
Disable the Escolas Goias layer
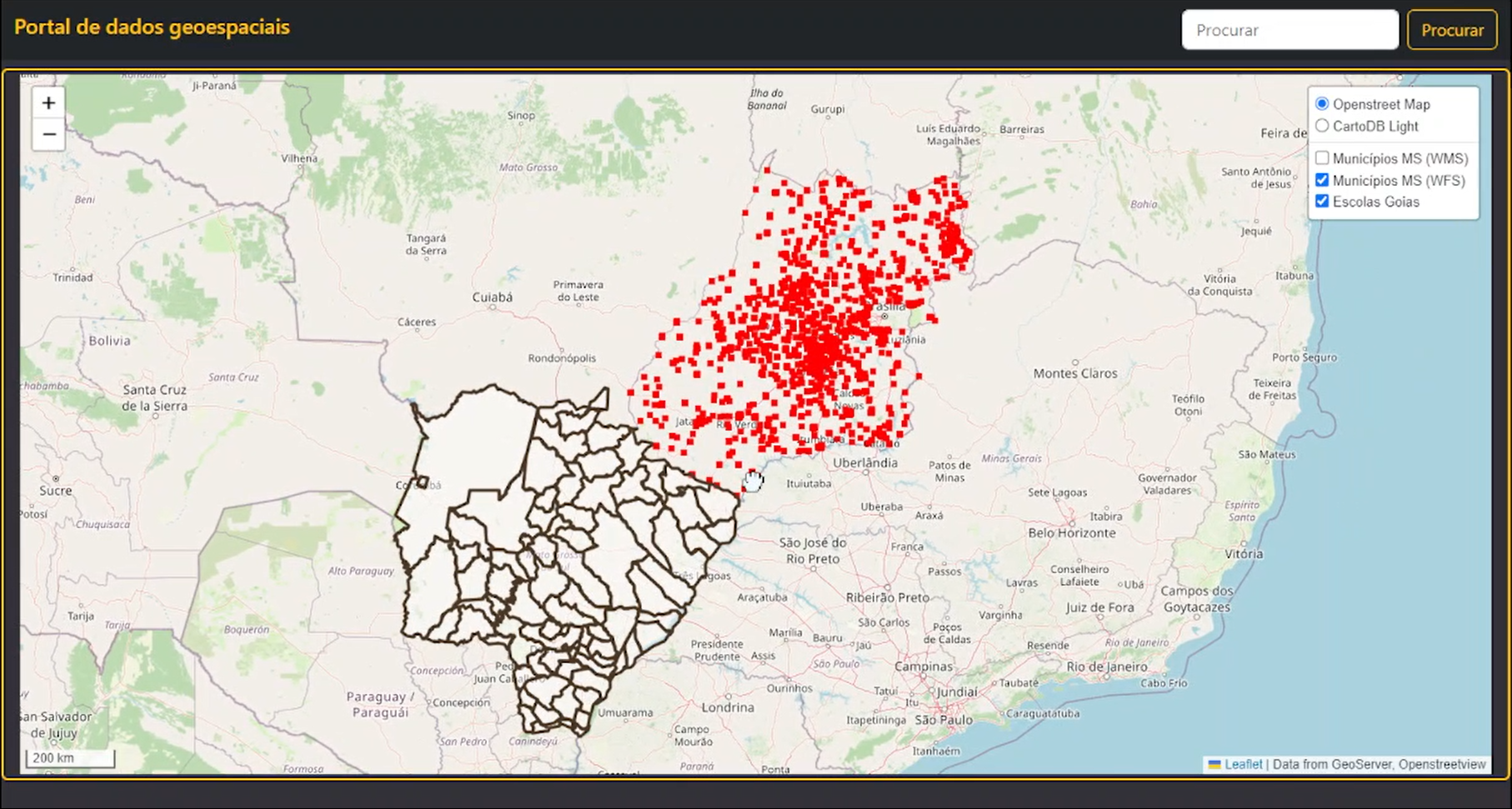pyautogui.click(x=1322, y=202)
